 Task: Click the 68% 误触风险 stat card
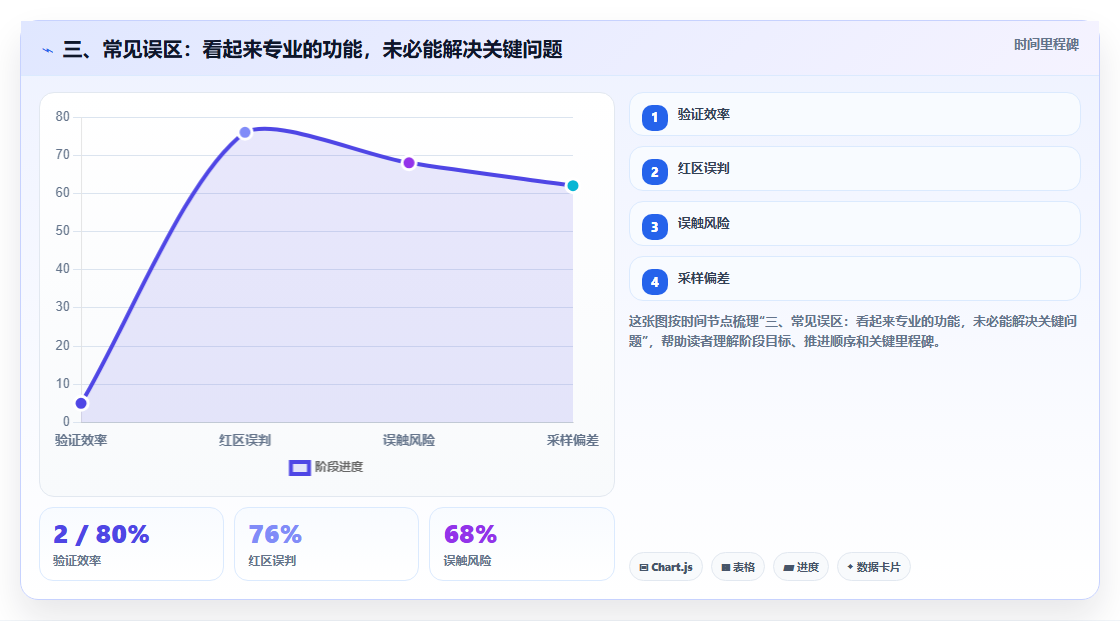coord(521,545)
